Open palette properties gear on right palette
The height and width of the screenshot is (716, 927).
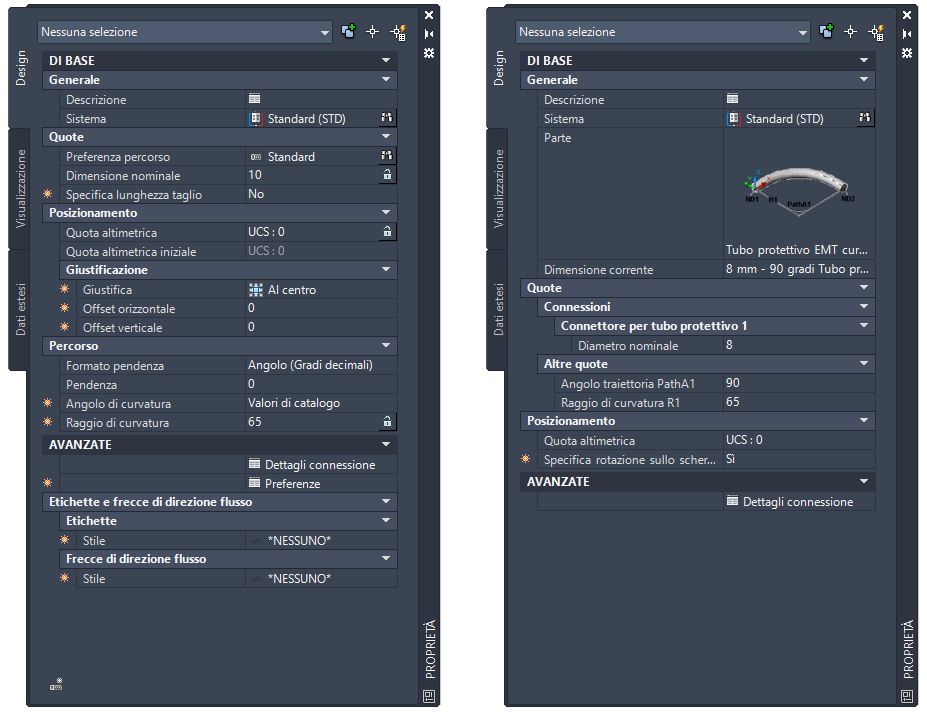click(907, 53)
